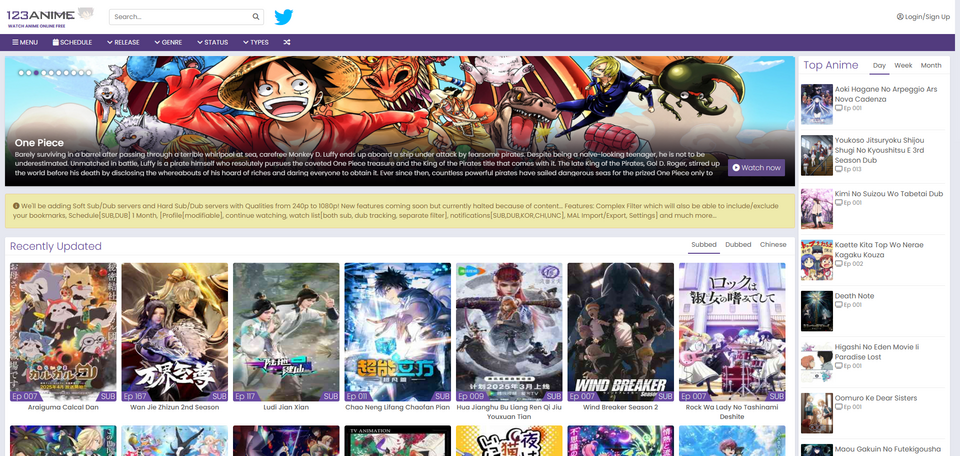Click Aoki Hagane No Arpeggio thumbnail
The width and height of the screenshot is (960, 456).
817,104
